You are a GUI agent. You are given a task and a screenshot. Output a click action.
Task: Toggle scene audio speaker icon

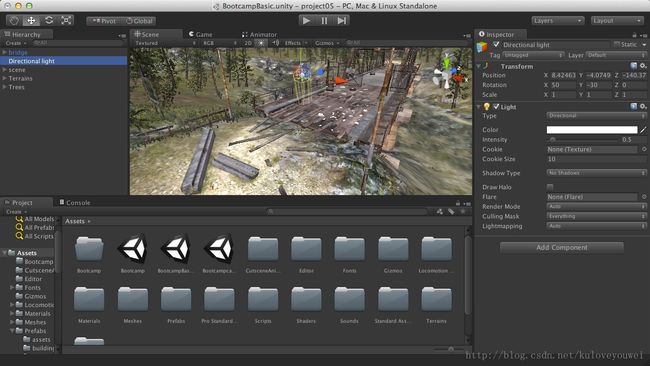point(275,43)
